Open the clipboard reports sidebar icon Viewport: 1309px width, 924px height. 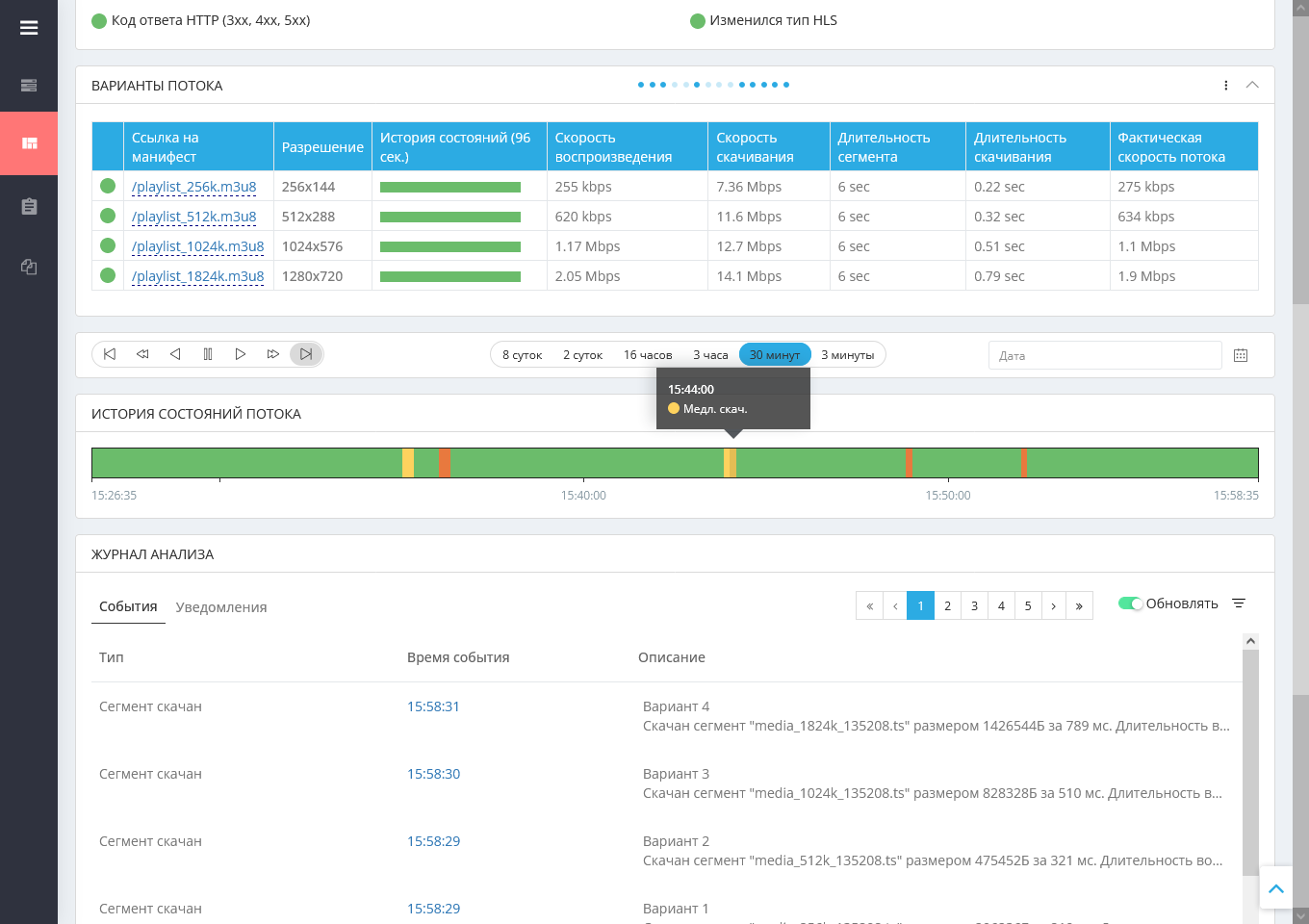pyautogui.click(x=29, y=206)
